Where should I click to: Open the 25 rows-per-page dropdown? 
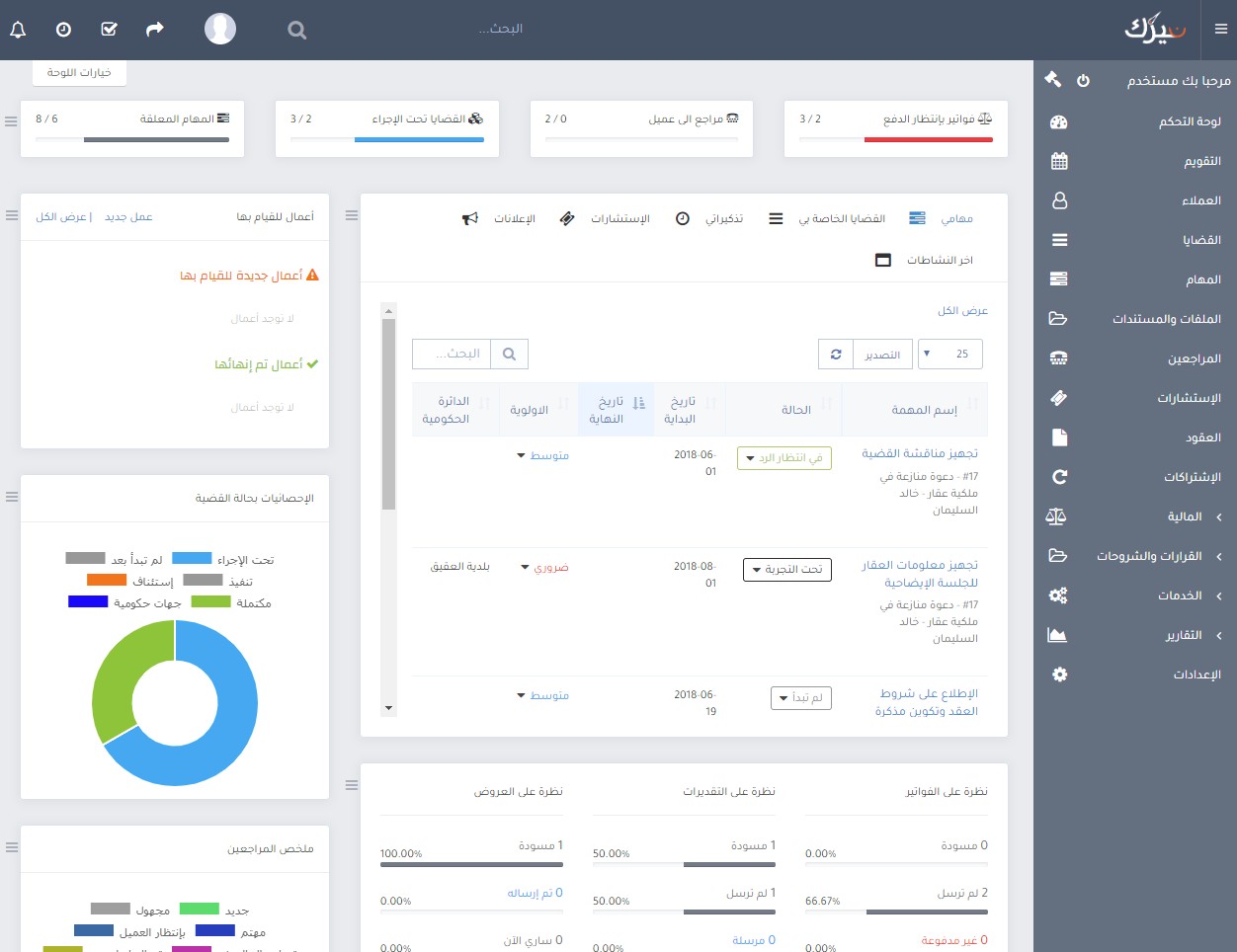click(949, 354)
